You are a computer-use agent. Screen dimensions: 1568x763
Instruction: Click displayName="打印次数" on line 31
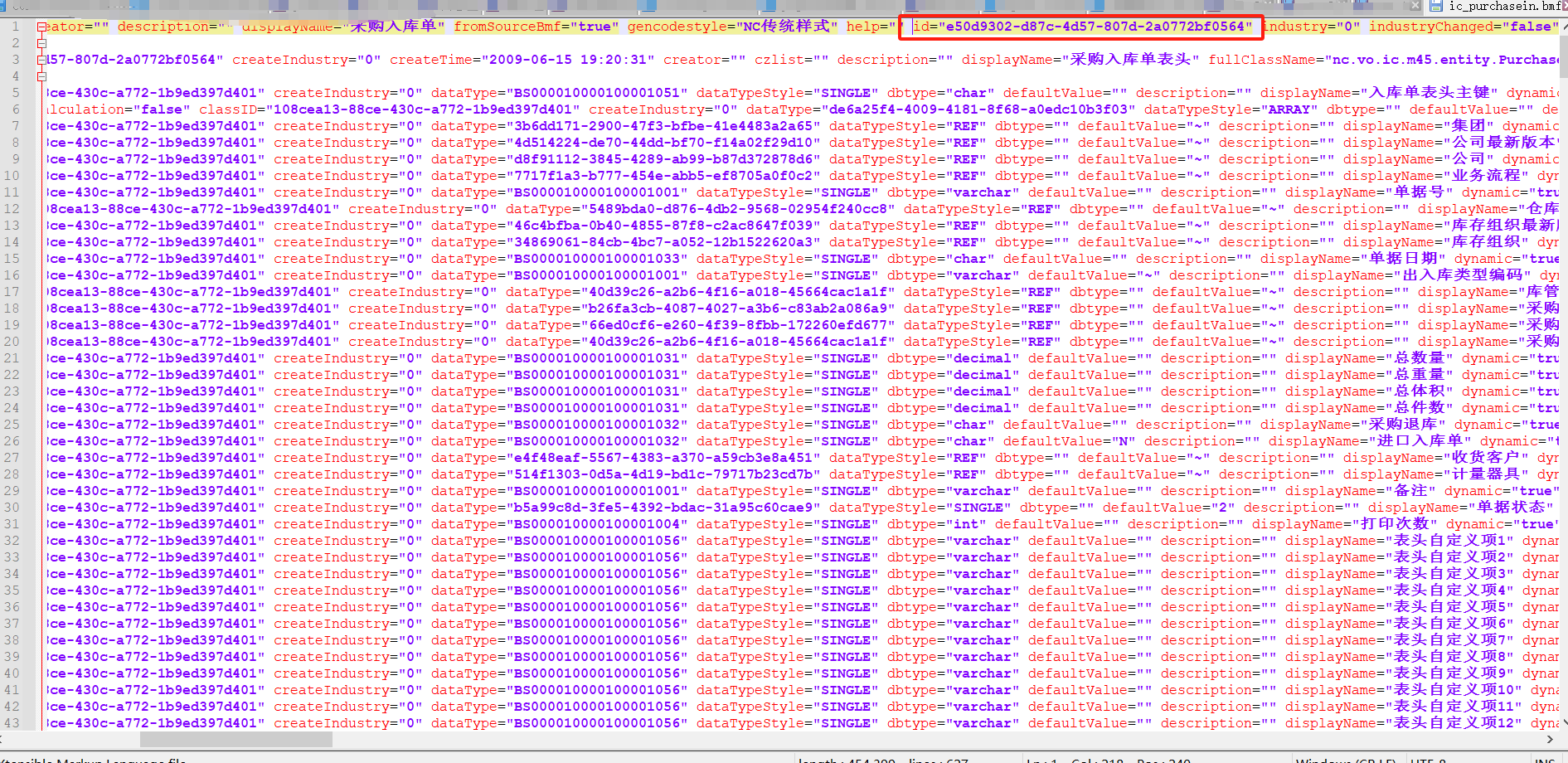1345,524
